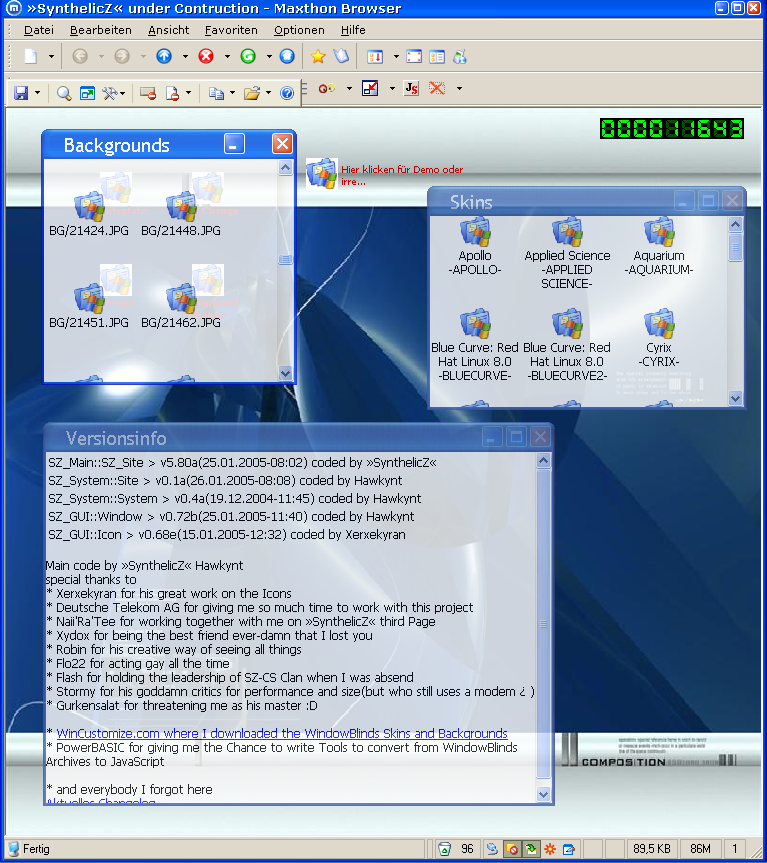The height and width of the screenshot is (863, 767).
Task: Open dropdown beside the red dotted X icon
Action: tap(459, 88)
